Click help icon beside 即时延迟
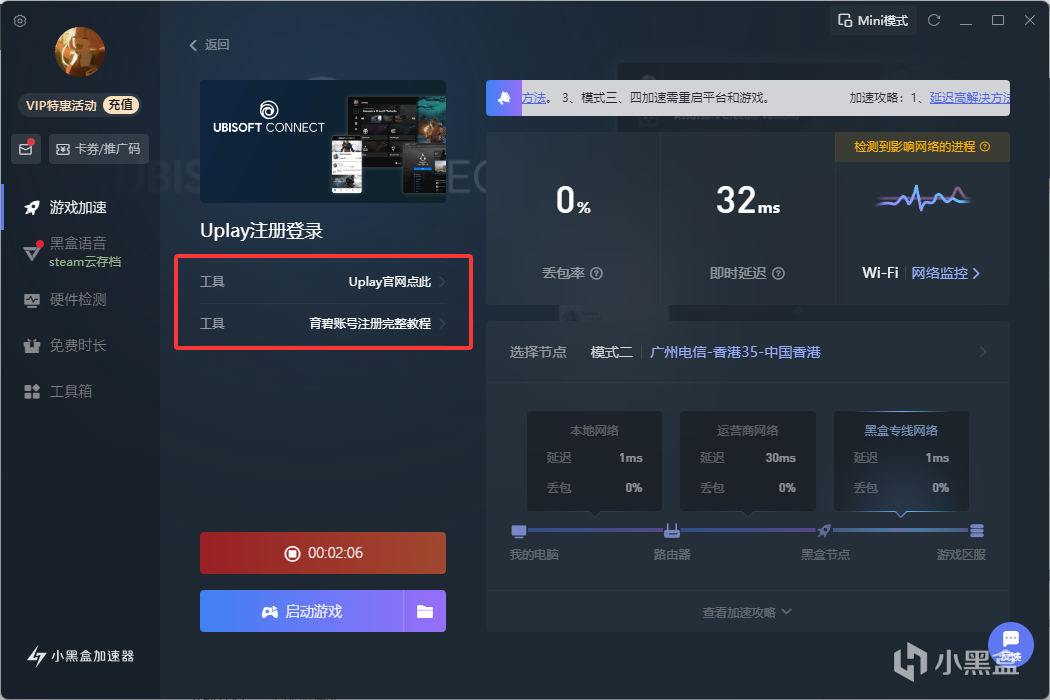Screen dimensions: 1050x700 point(778,273)
